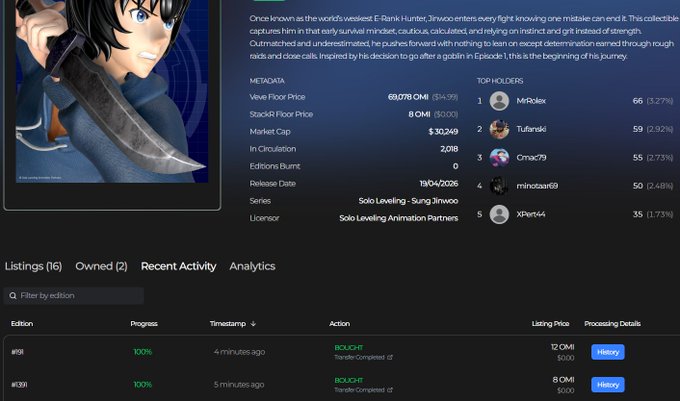Open the Cmac79 holder profile name
Image resolution: width=680 pixels, height=401 pixels.
coord(531,158)
